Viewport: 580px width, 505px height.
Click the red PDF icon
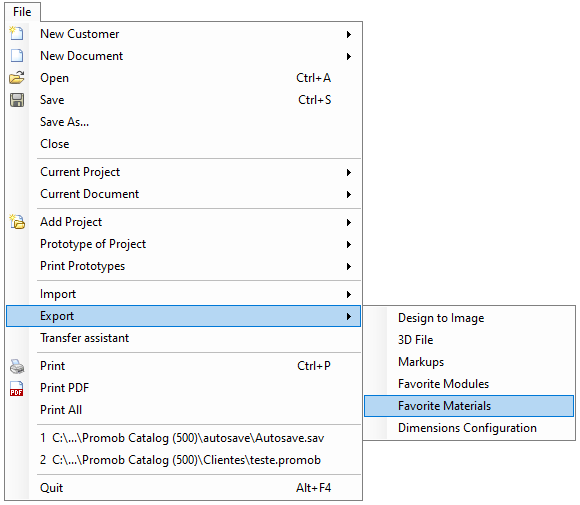pos(17,388)
